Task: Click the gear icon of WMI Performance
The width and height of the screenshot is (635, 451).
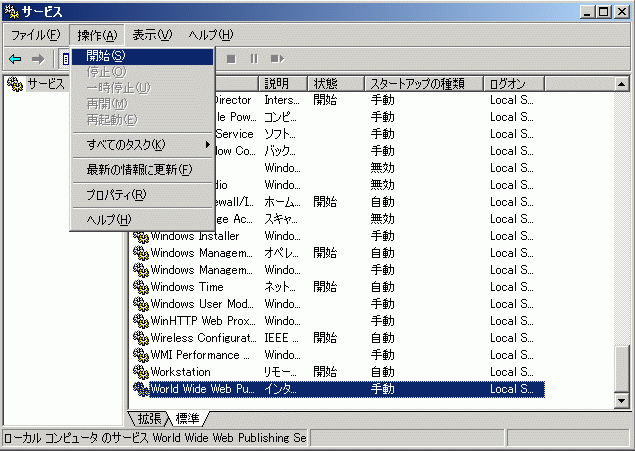Action: 141,355
